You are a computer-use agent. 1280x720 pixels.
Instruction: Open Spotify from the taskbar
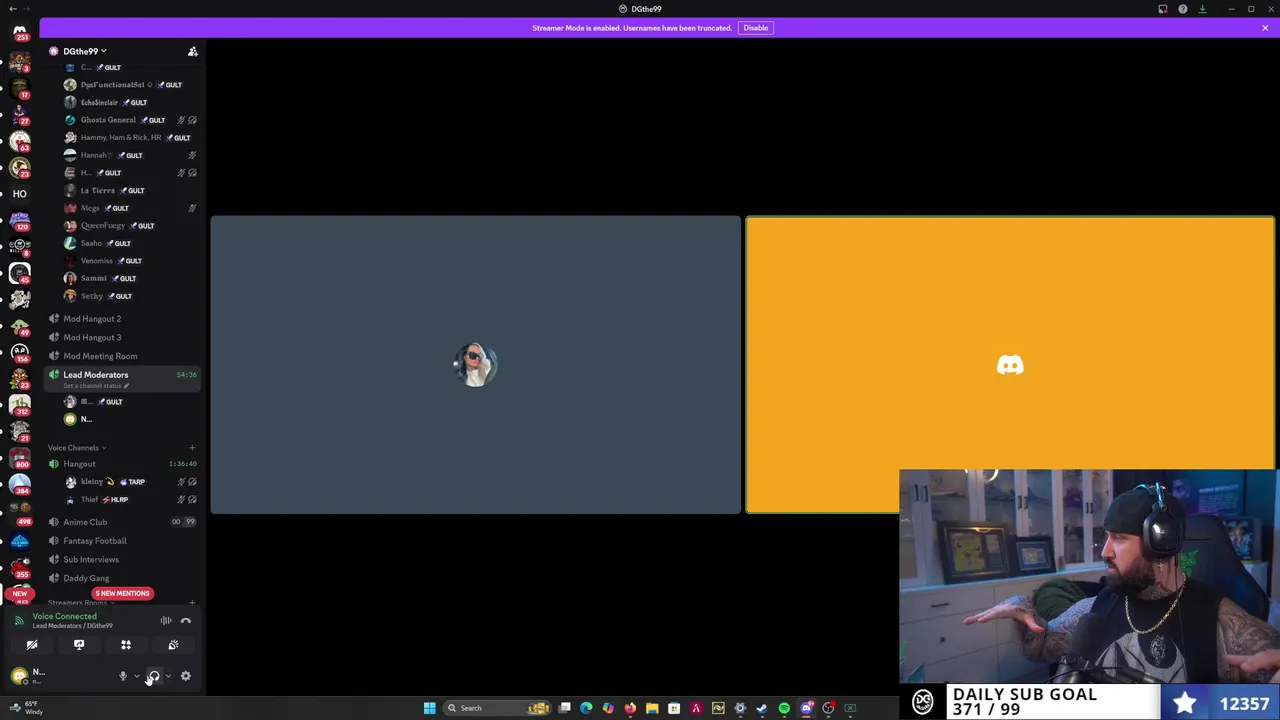point(784,708)
